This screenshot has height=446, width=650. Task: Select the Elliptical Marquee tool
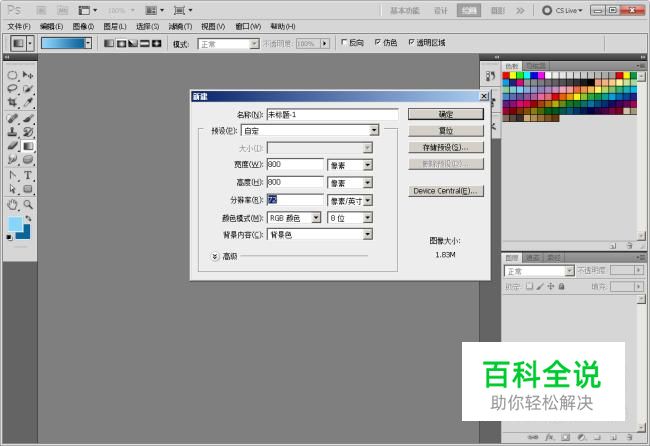[x=12, y=75]
